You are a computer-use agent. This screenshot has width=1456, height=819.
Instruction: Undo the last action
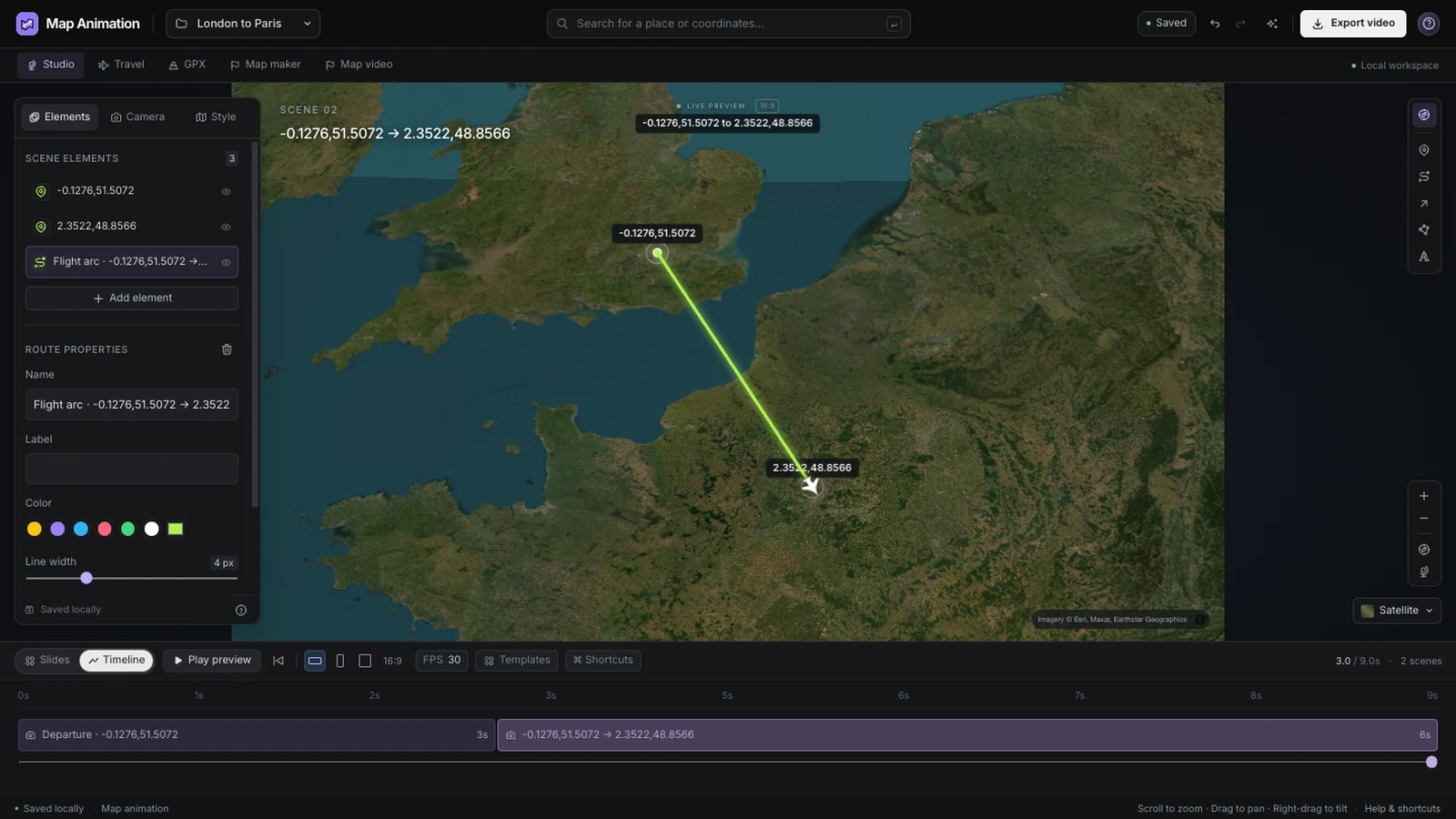pyautogui.click(x=1215, y=24)
